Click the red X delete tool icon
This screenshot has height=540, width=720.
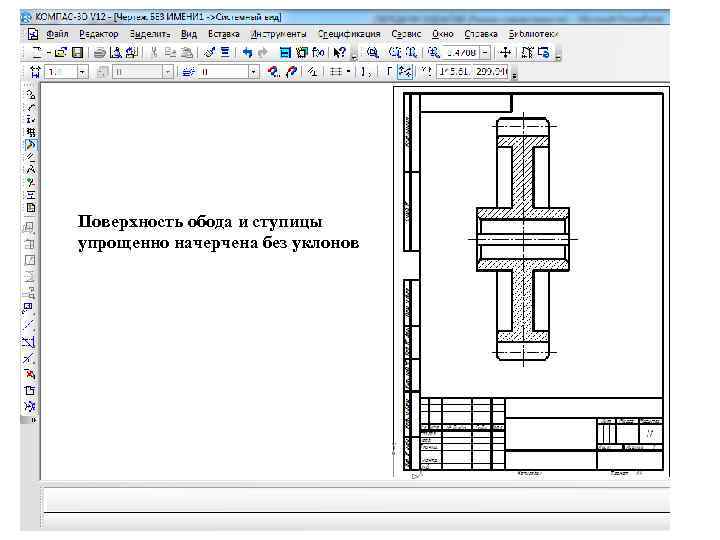(30, 374)
